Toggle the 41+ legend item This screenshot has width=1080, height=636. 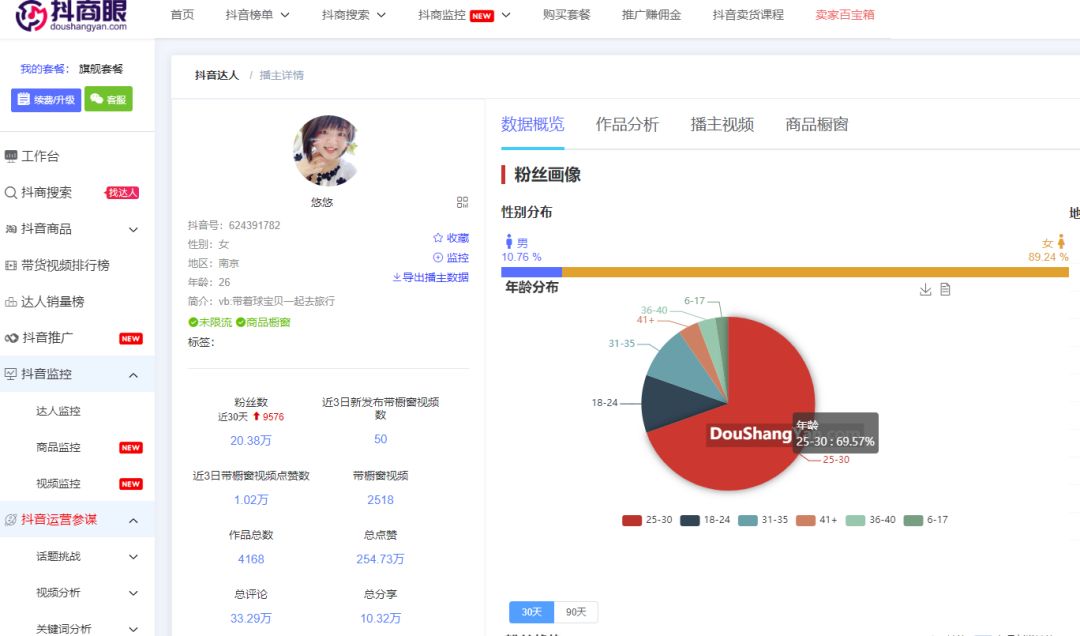816,520
